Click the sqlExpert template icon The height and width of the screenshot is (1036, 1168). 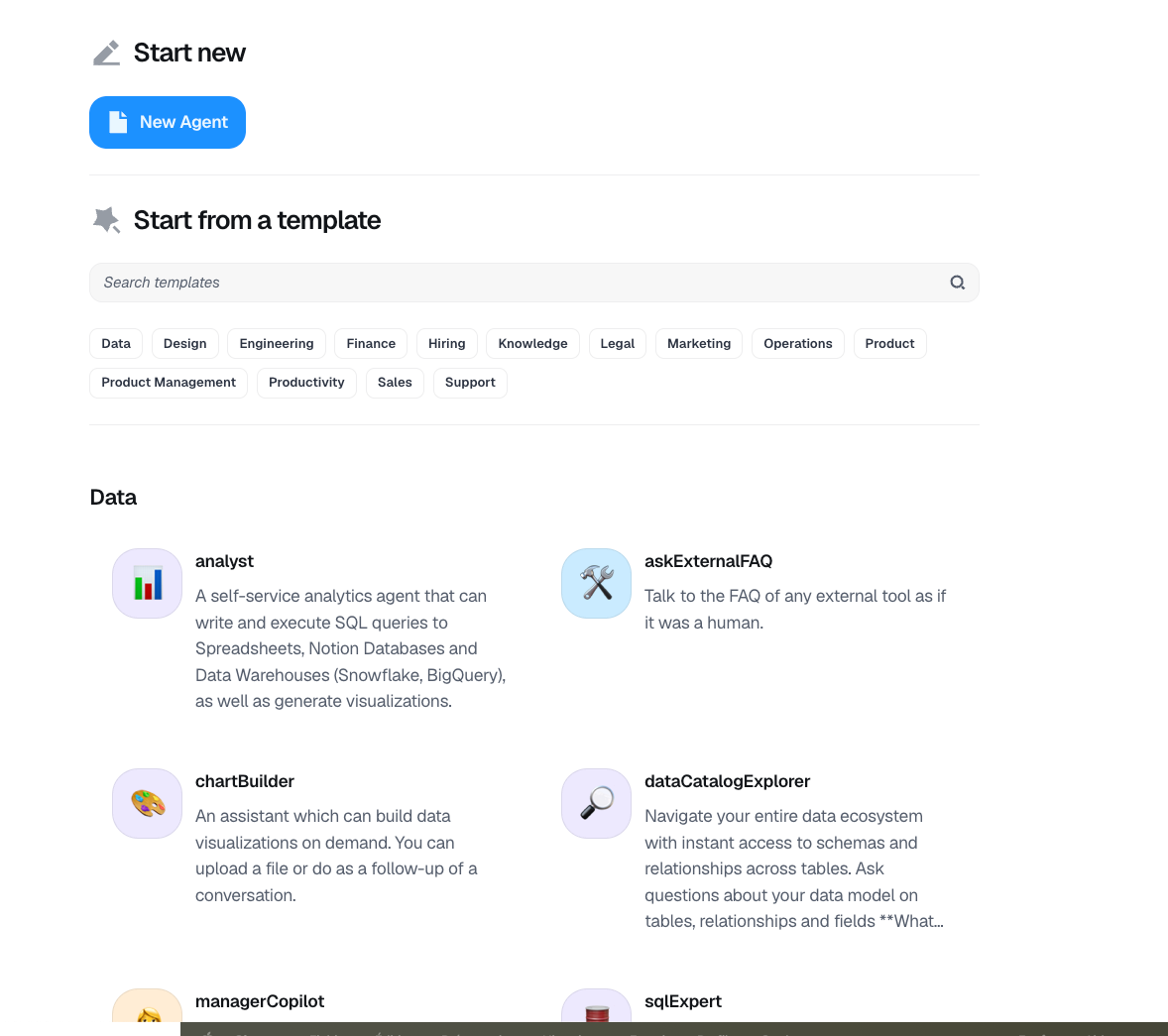click(x=596, y=1005)
